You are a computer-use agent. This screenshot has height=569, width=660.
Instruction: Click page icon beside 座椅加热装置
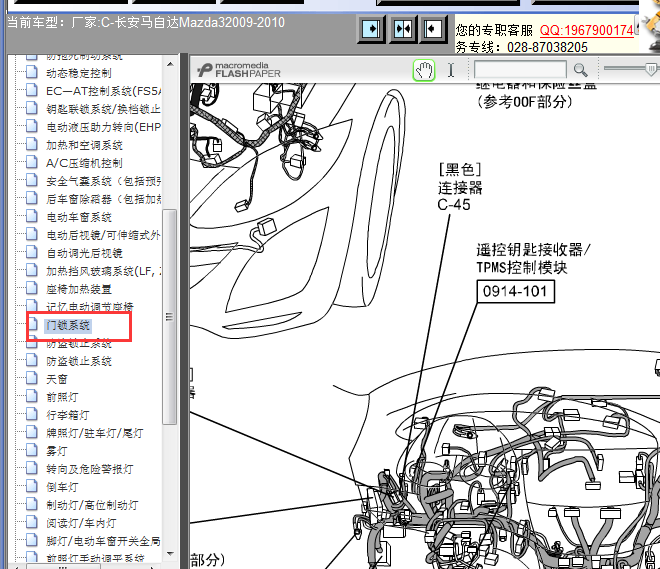pos(32,288)
